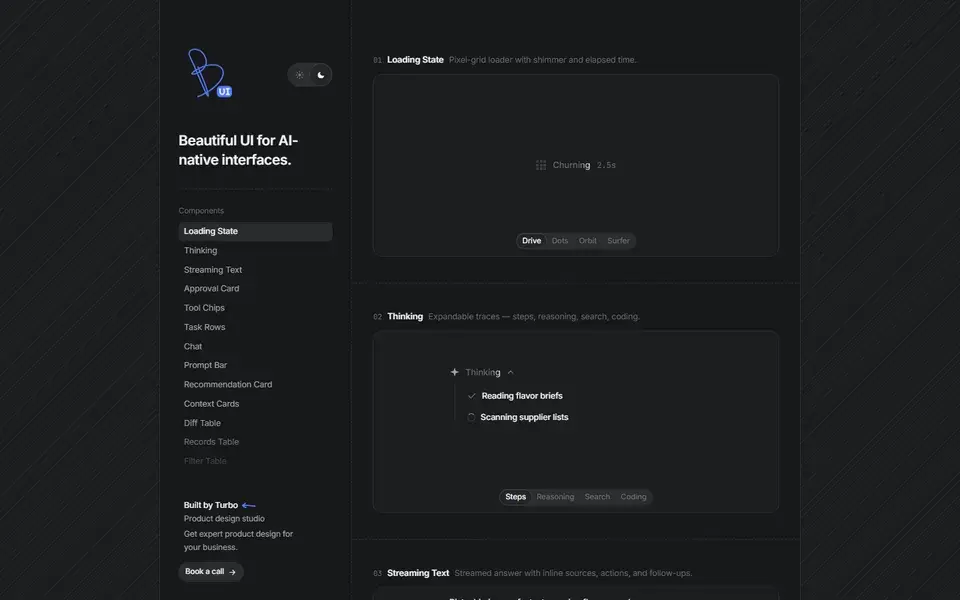Select the Reasoning thinking variant
Image resolution: width=960 pixels, height=600 pixels.
tap(555, 497)
